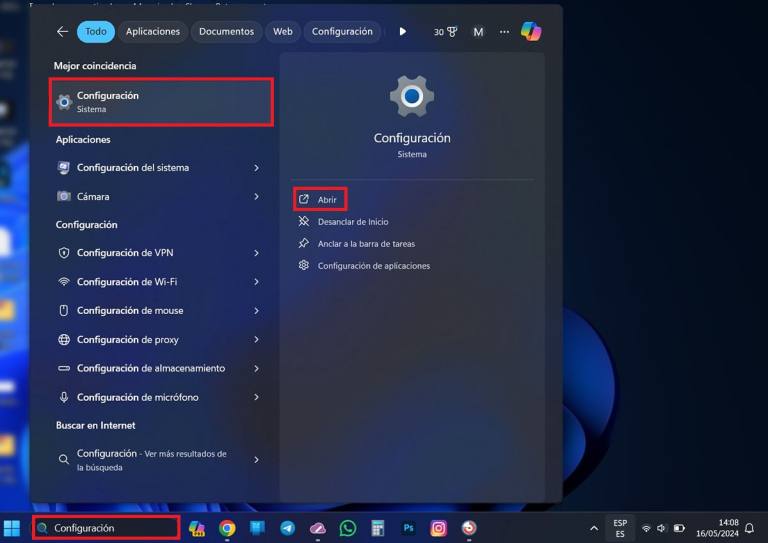Screen dimensions: 768x543
Task: Launch Telegram from the taskbar
Action: coord(288,528)
